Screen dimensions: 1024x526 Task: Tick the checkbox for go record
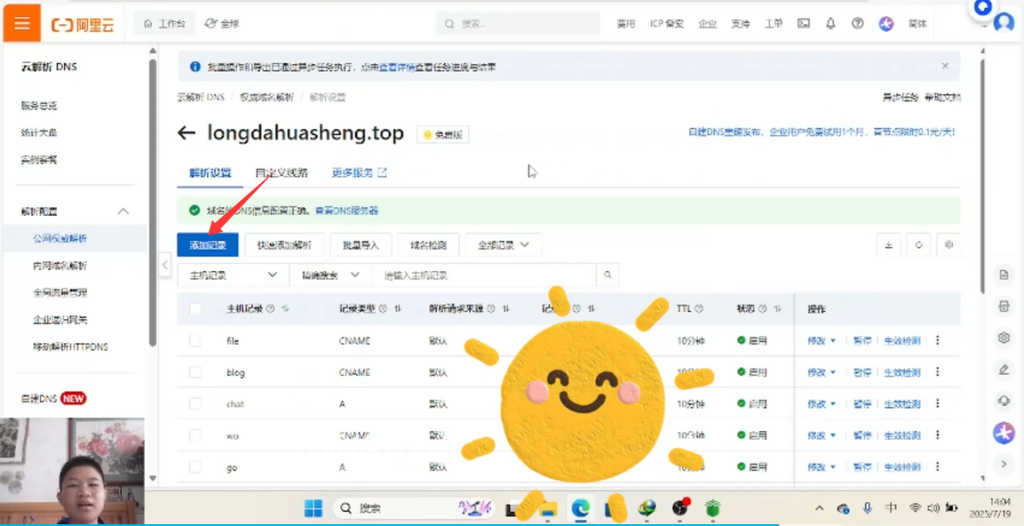click(195, 467)
